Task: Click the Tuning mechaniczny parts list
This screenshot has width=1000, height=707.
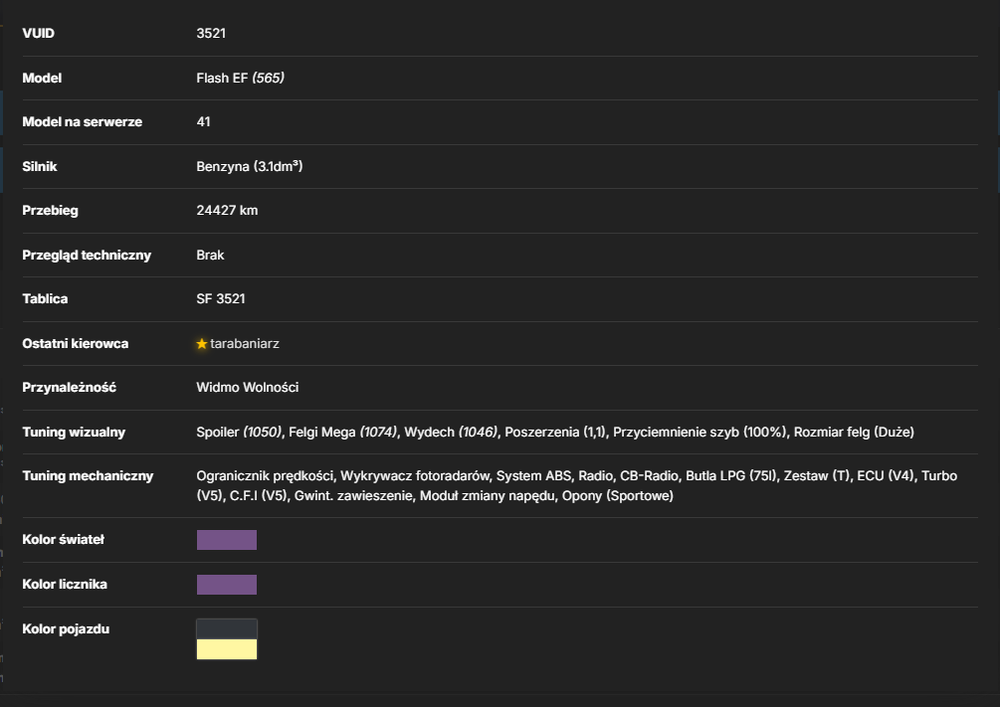Action: [x=577, y=486]
